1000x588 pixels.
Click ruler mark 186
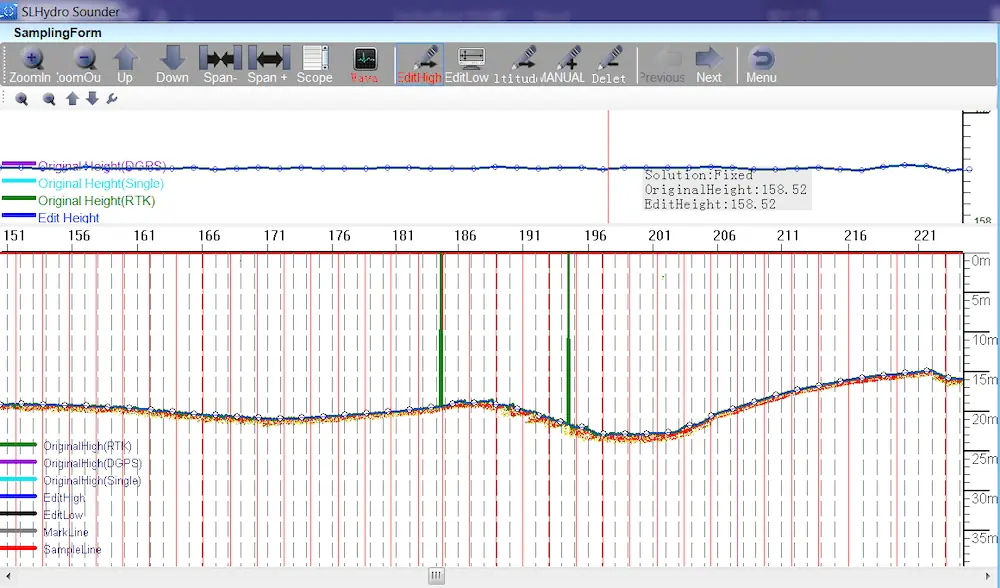(465, 235)
